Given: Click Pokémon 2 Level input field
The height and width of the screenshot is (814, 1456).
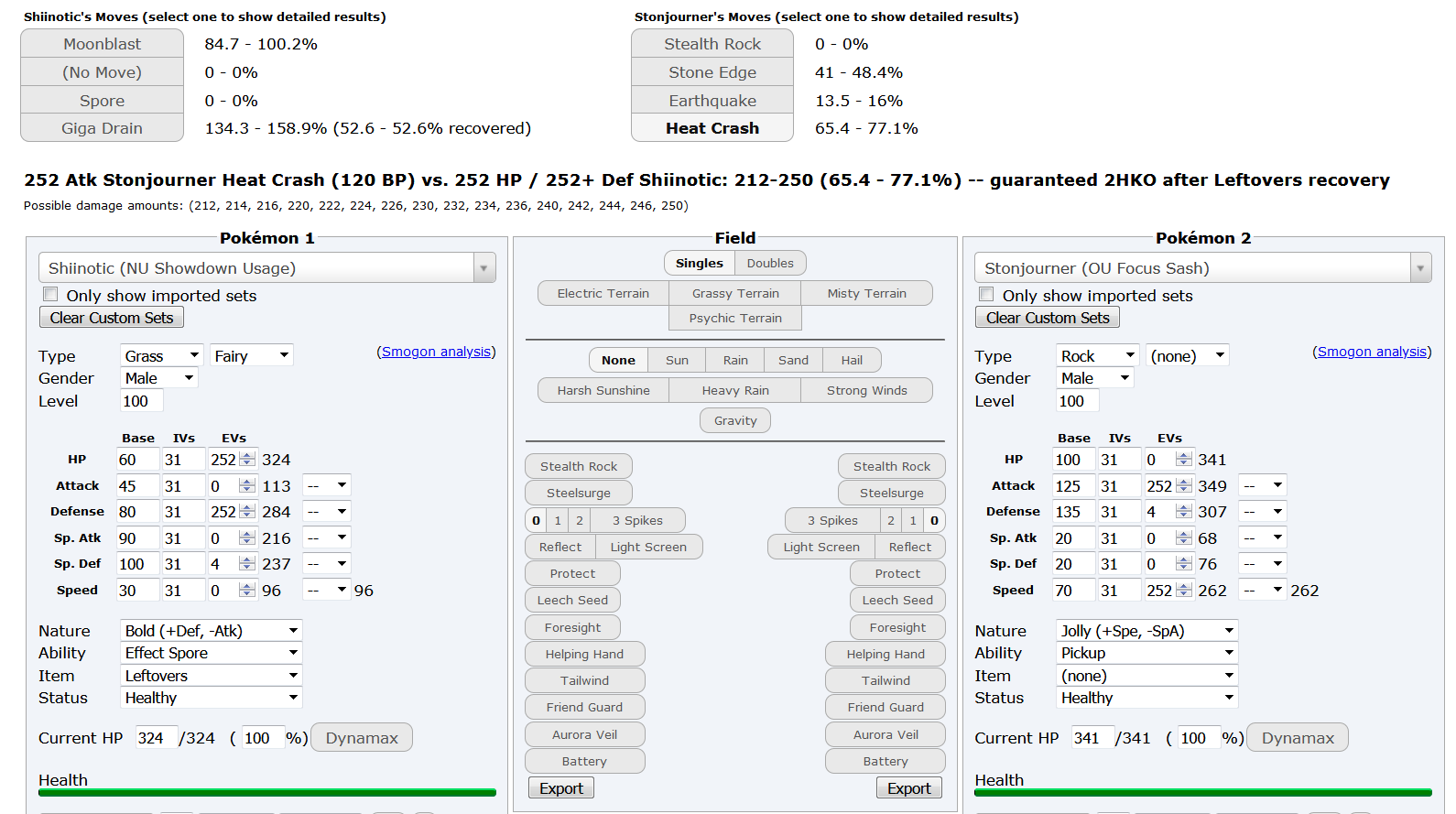Looking at the screenshot, I should point(1078,401).
